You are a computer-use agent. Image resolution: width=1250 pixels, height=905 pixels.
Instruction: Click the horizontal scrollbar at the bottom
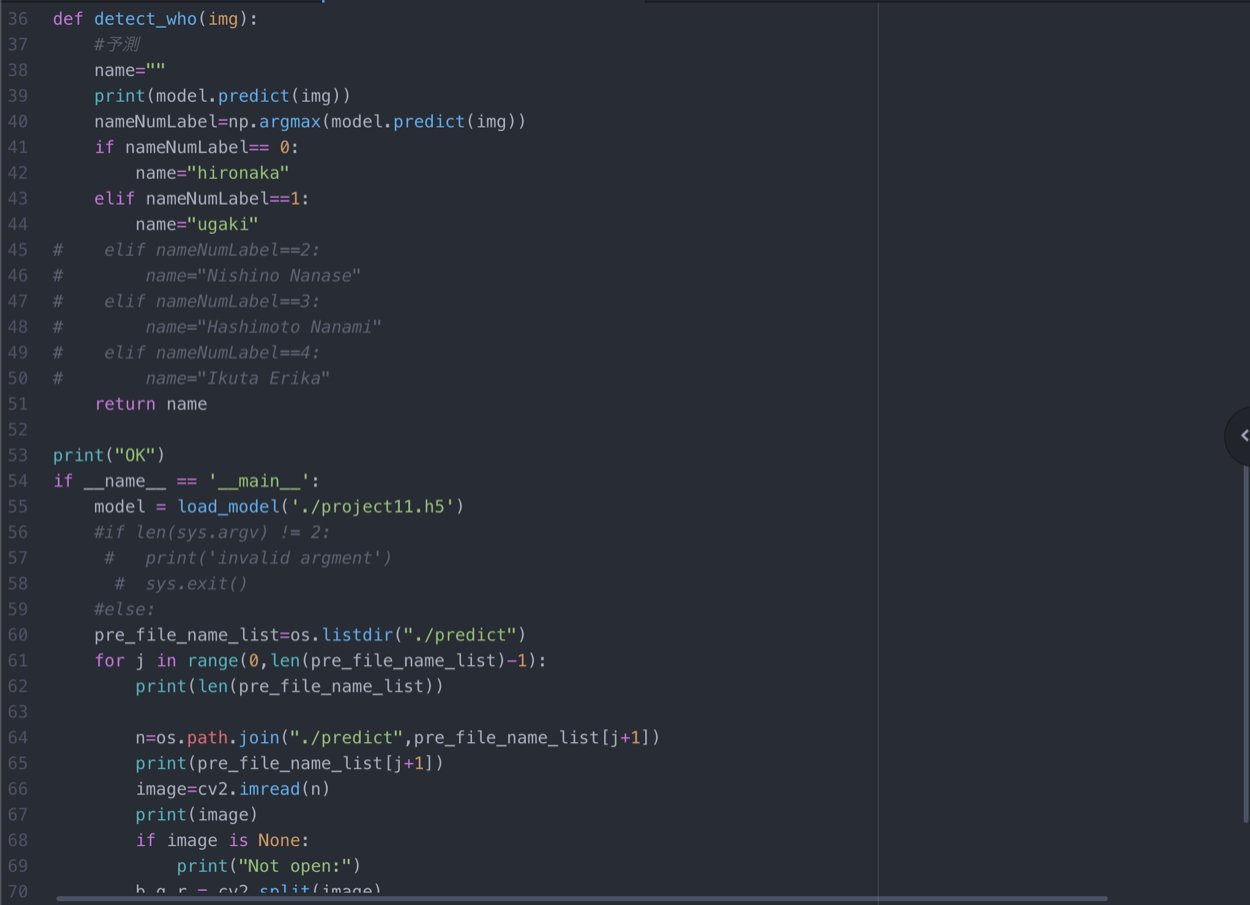click(580, 899)
